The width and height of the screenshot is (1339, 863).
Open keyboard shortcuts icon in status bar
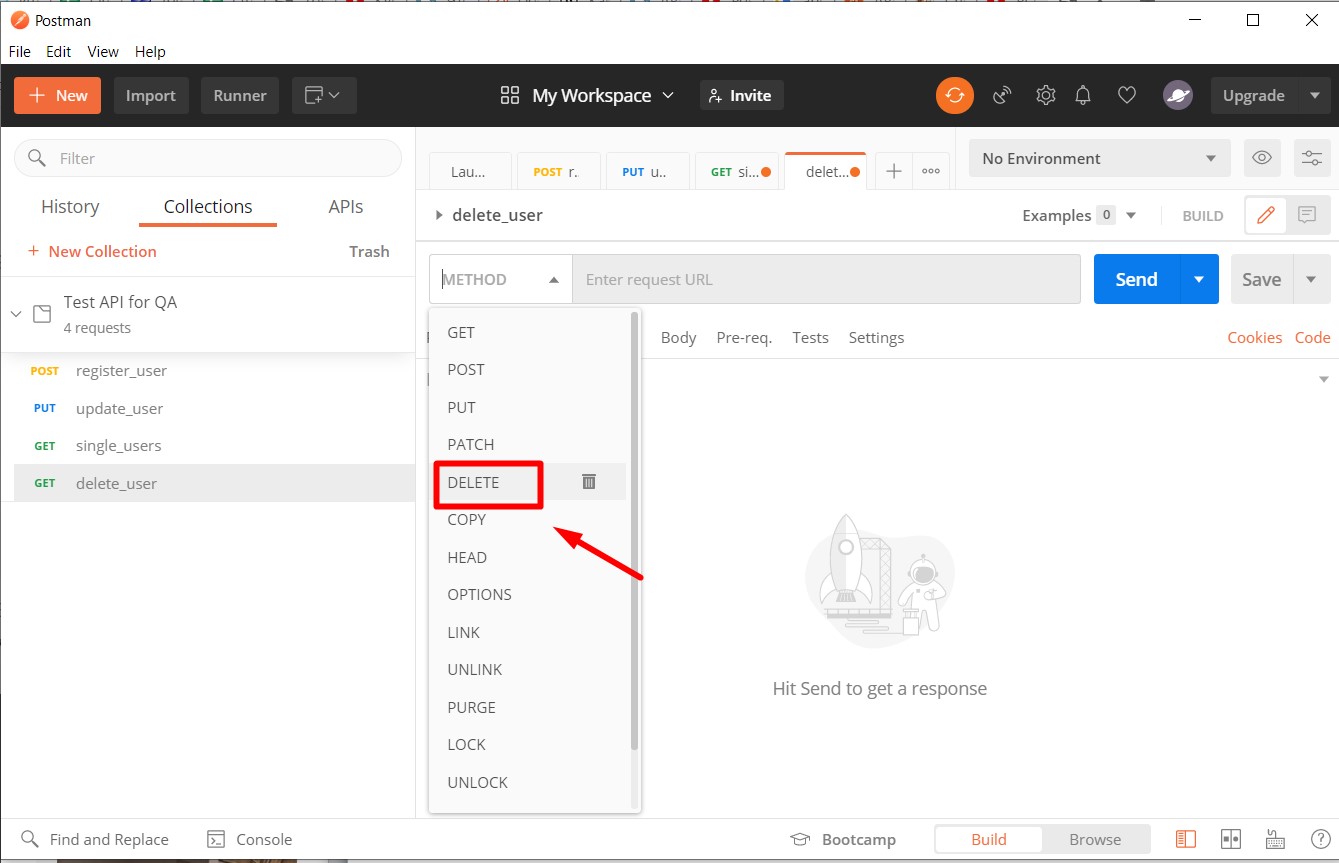1275,839
